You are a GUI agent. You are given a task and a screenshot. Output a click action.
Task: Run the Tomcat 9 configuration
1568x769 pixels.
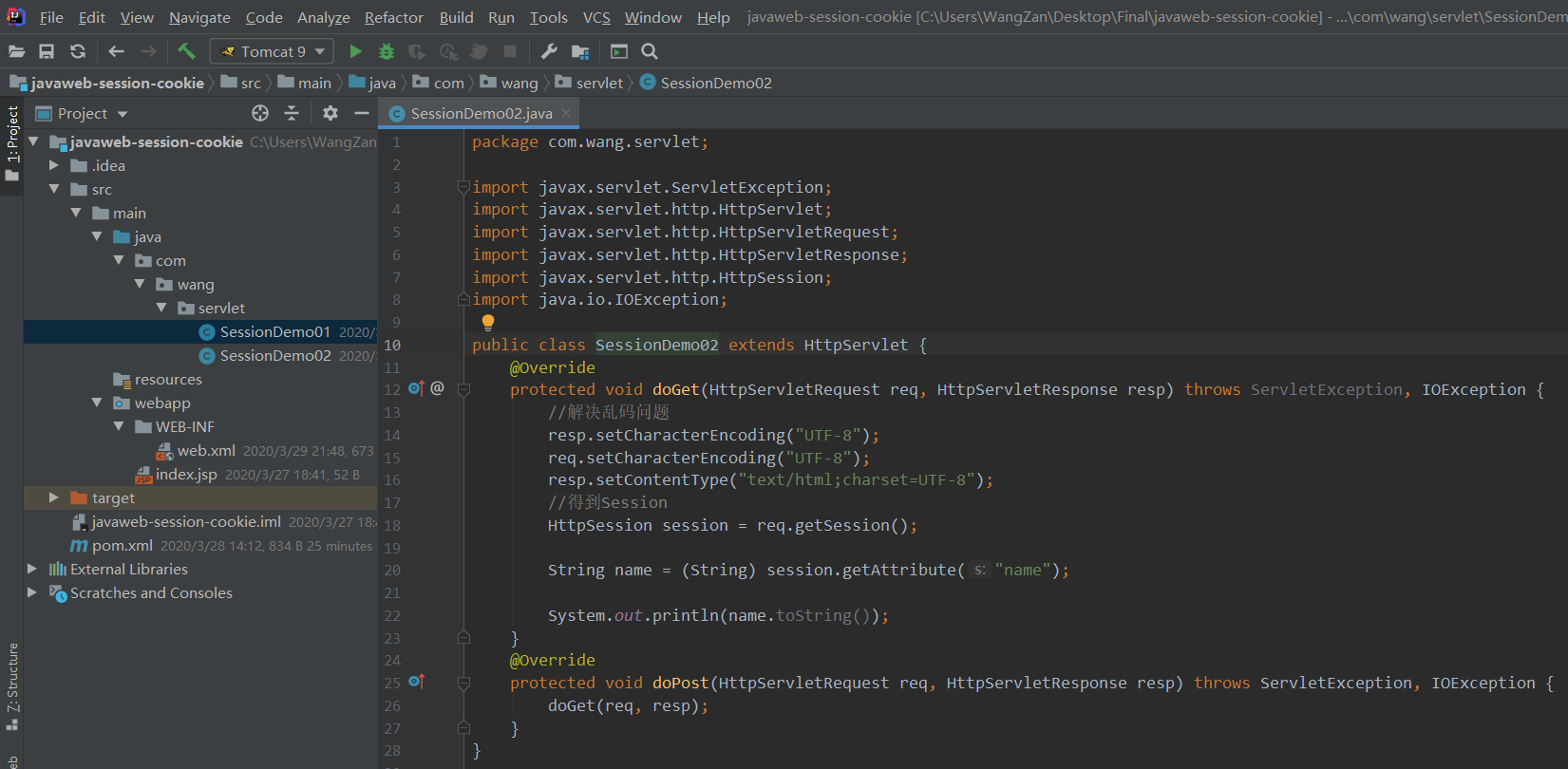click(355, 51)
